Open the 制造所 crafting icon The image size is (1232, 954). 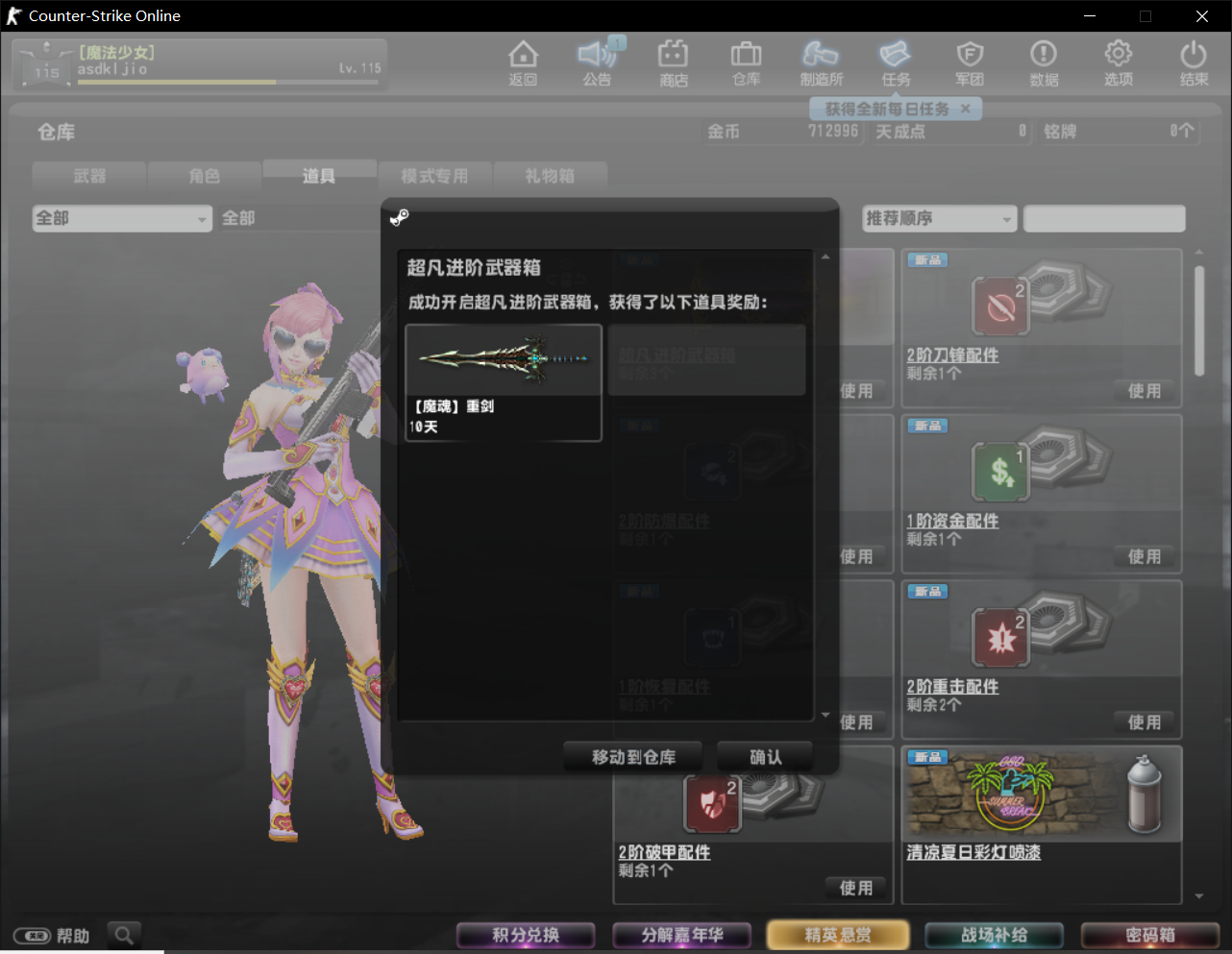(821, 63)
